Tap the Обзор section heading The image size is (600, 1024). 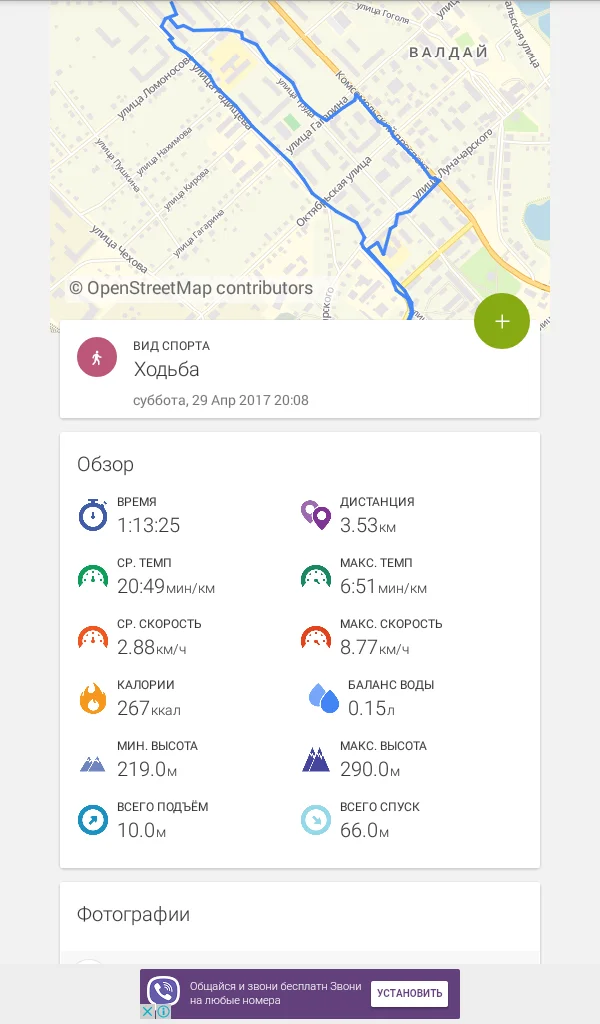pos(105,464)
